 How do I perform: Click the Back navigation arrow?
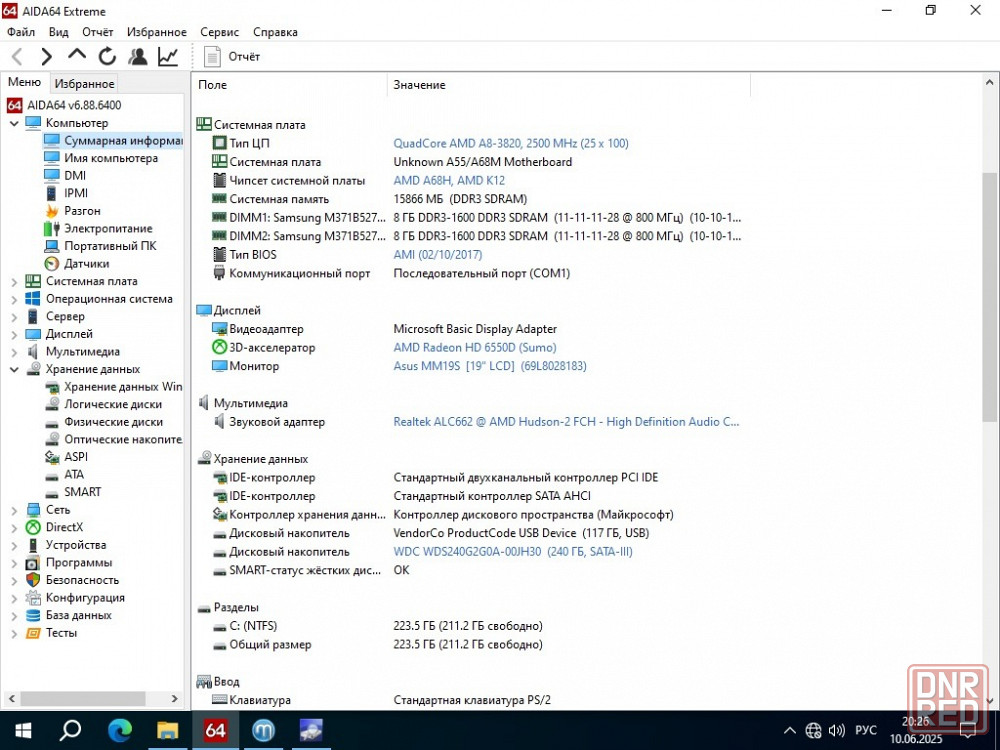(x=17, y=57)
